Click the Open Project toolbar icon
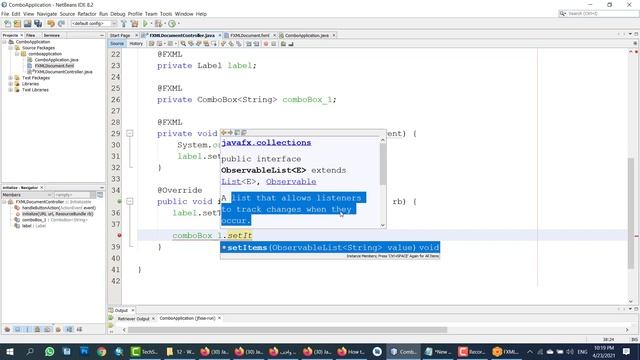 pos(27,24)
